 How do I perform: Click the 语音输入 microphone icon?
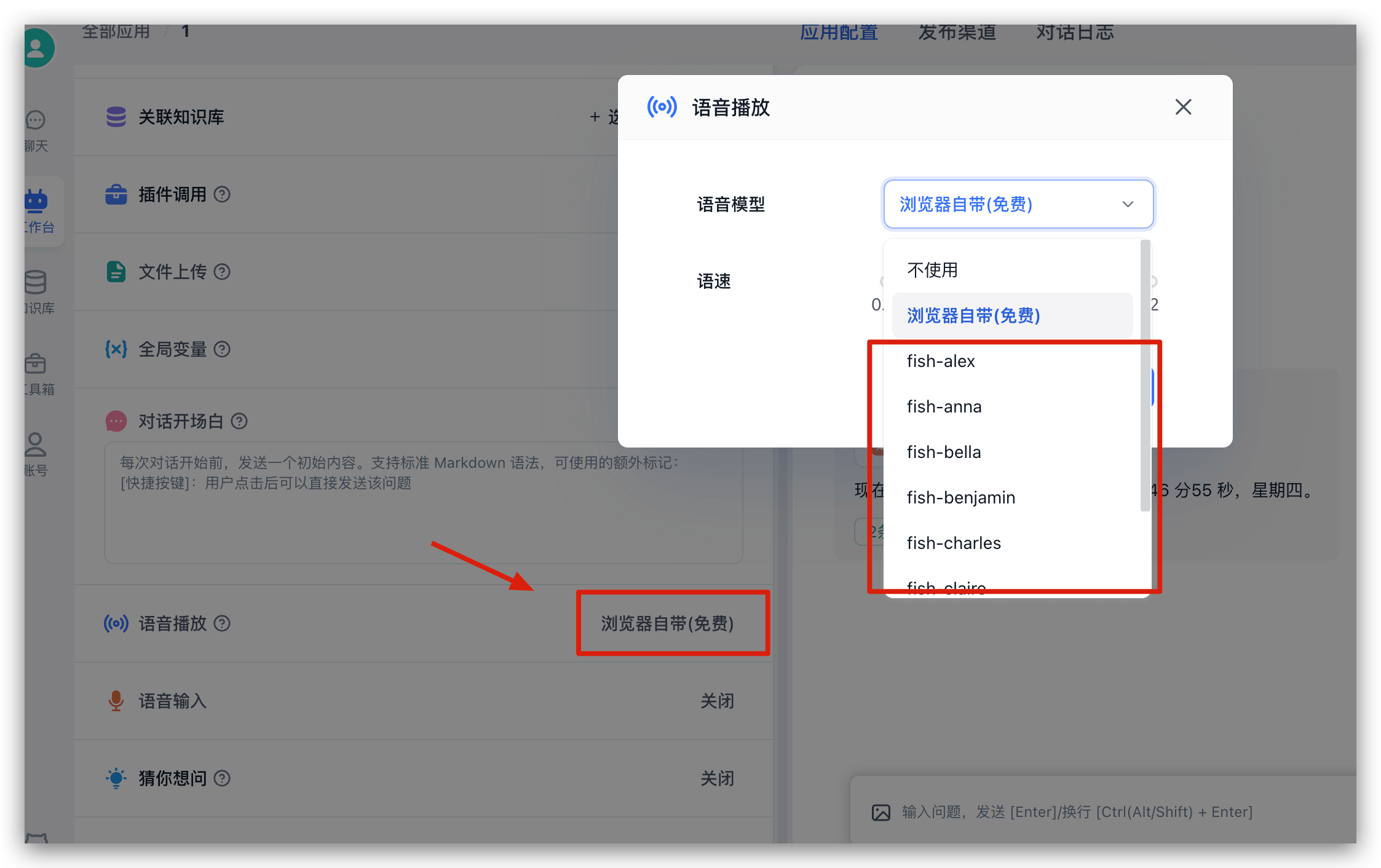(x=116, y=701)
